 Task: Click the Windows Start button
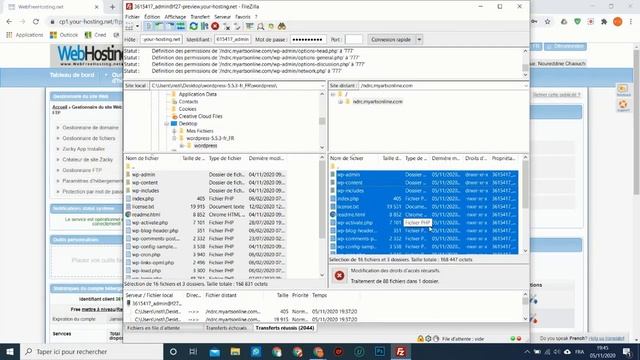[10, 351]
